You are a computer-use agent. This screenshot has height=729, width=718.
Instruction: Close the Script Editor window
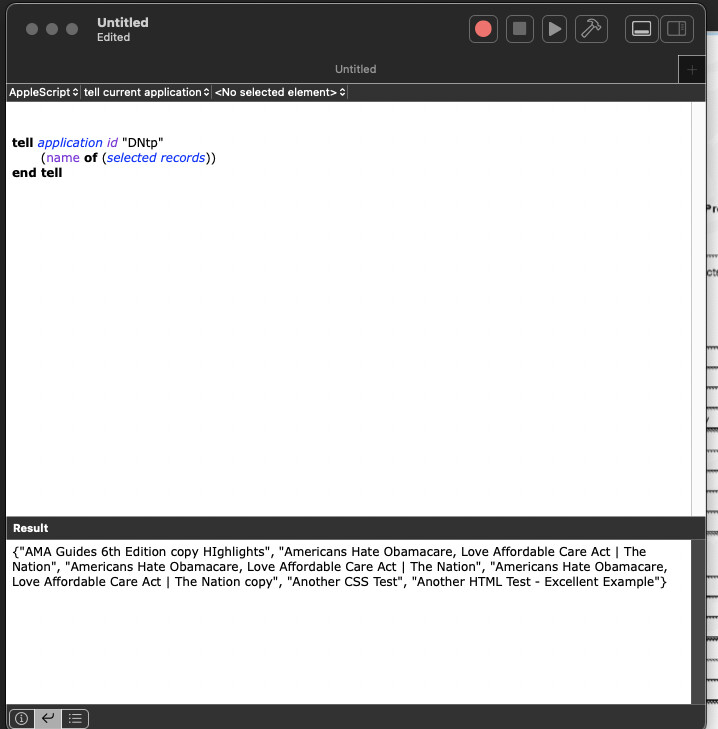pos(32,29)
